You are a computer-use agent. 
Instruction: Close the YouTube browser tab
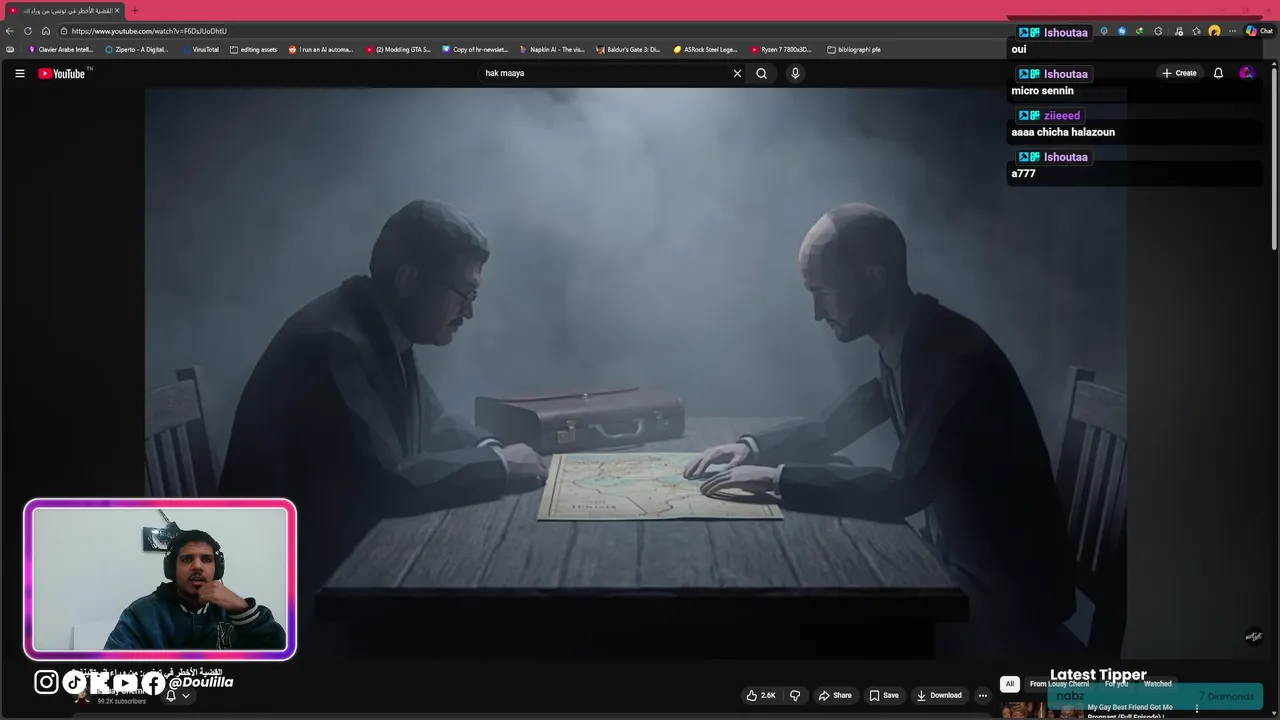coord(116,10)
